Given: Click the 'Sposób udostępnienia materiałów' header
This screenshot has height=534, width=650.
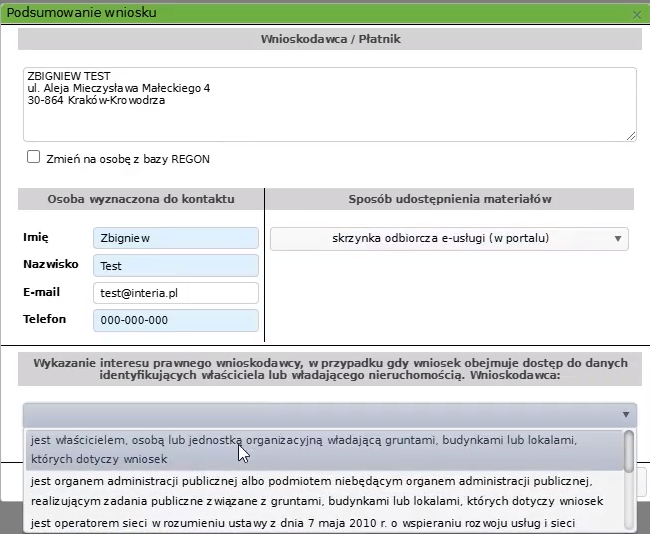Looking at the screenshot, I should 450,199.
